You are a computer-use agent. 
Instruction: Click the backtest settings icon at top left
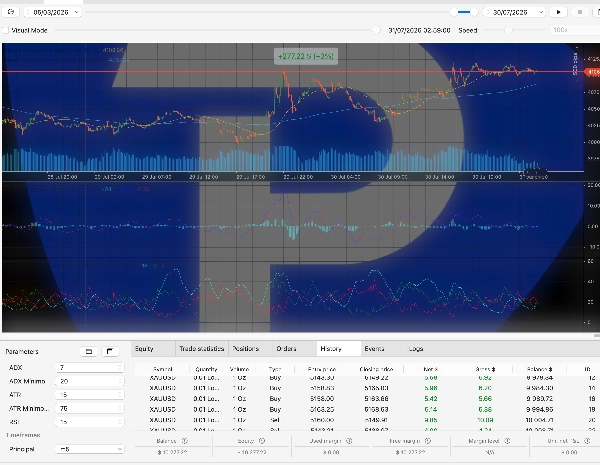click(x=10, y=12)
